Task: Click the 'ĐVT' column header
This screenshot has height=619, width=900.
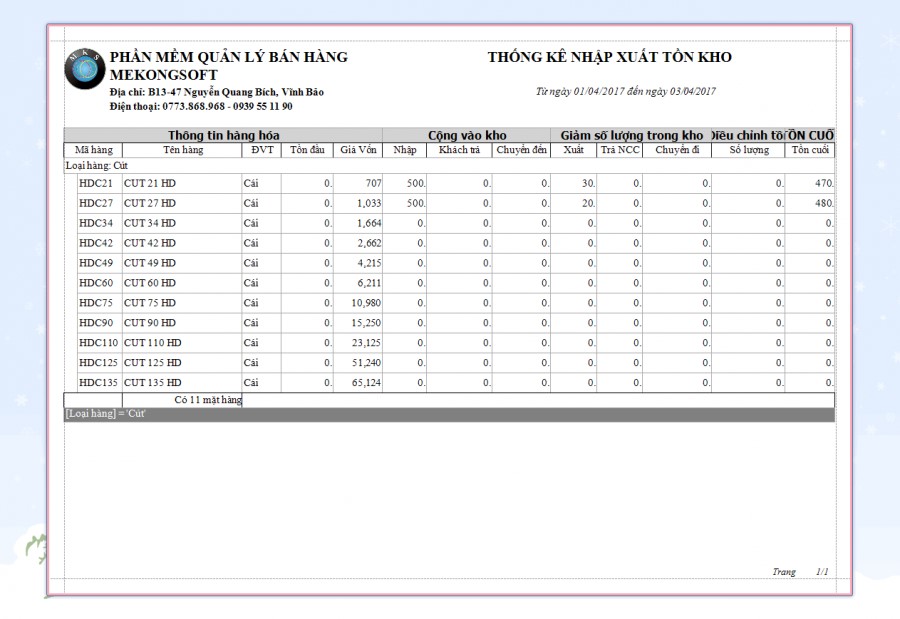Action: point(262,150)
